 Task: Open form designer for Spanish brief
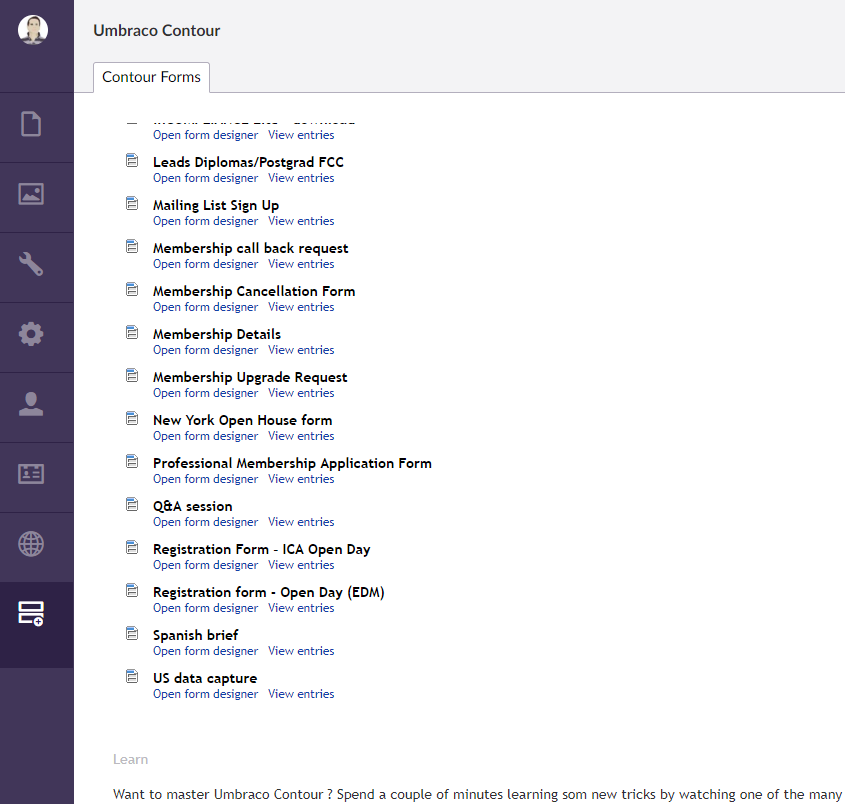click(205, 651)
